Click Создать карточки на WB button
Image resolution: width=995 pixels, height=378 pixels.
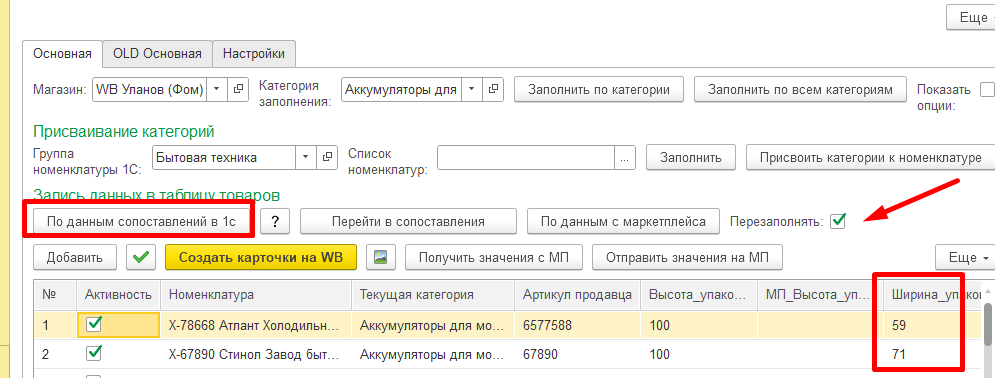pos(261,257)
